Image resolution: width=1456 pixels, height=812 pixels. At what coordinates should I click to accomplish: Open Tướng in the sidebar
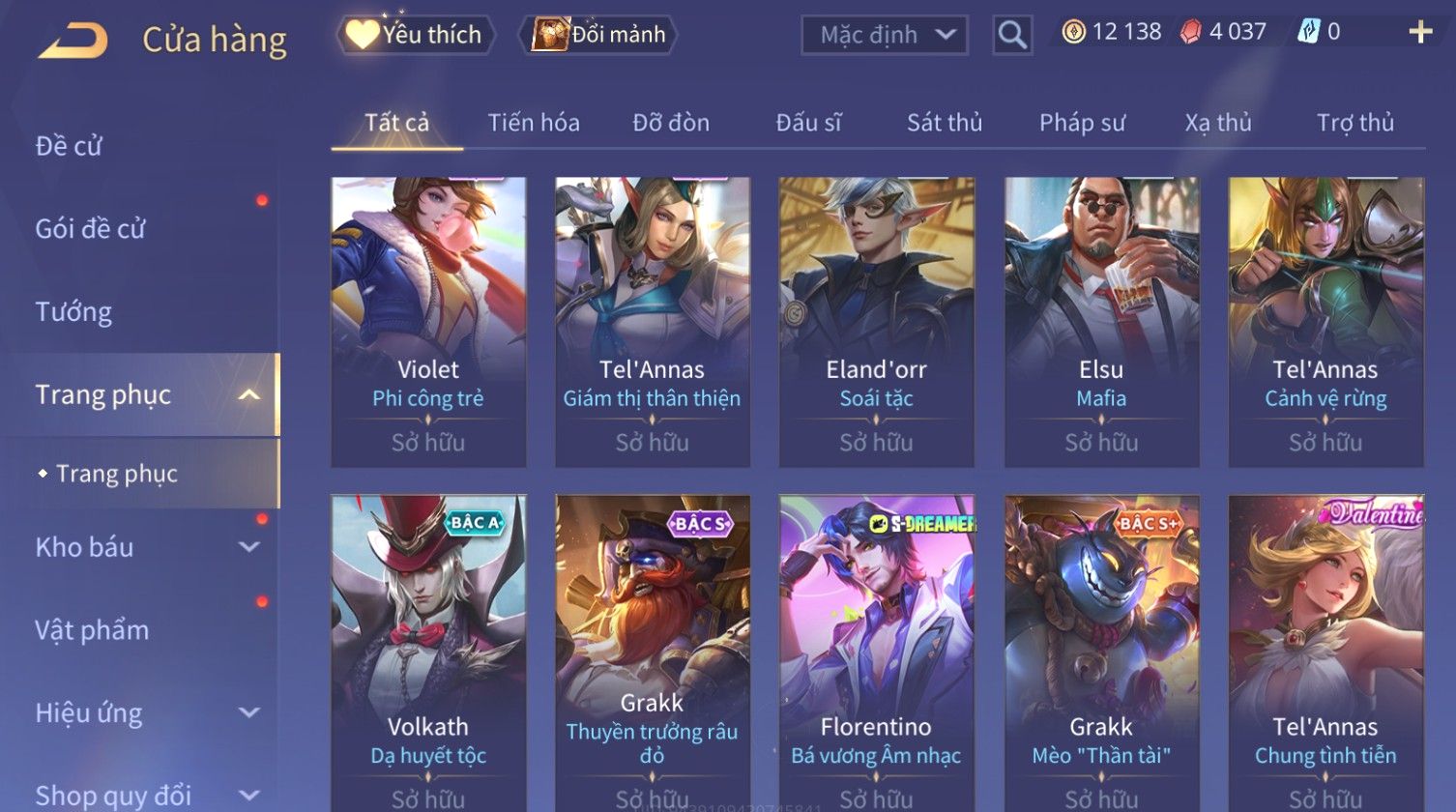click(x=73, y=312)
